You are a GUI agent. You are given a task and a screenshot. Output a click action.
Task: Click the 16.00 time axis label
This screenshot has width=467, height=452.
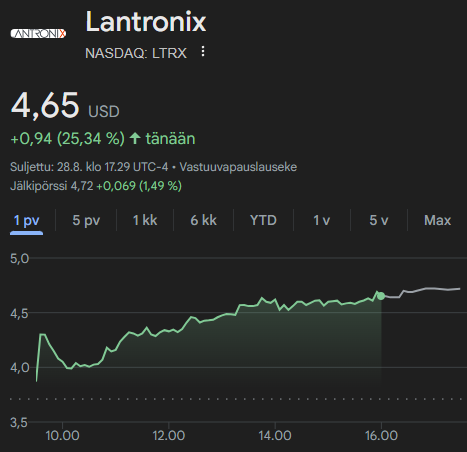pyautogui.click(x=381, y=435)
